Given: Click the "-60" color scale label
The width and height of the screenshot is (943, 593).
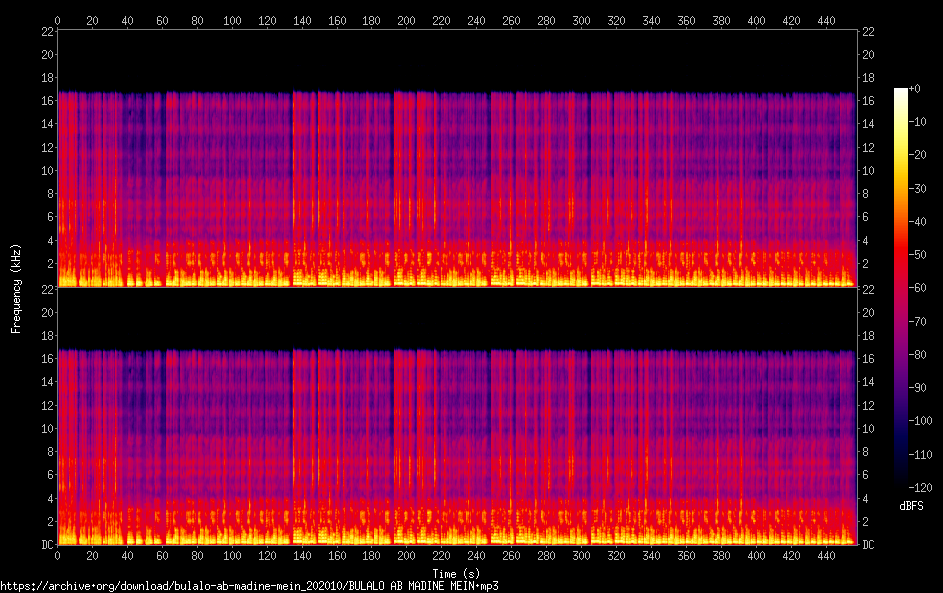Looking at the screenshot, I should point(917,287).
